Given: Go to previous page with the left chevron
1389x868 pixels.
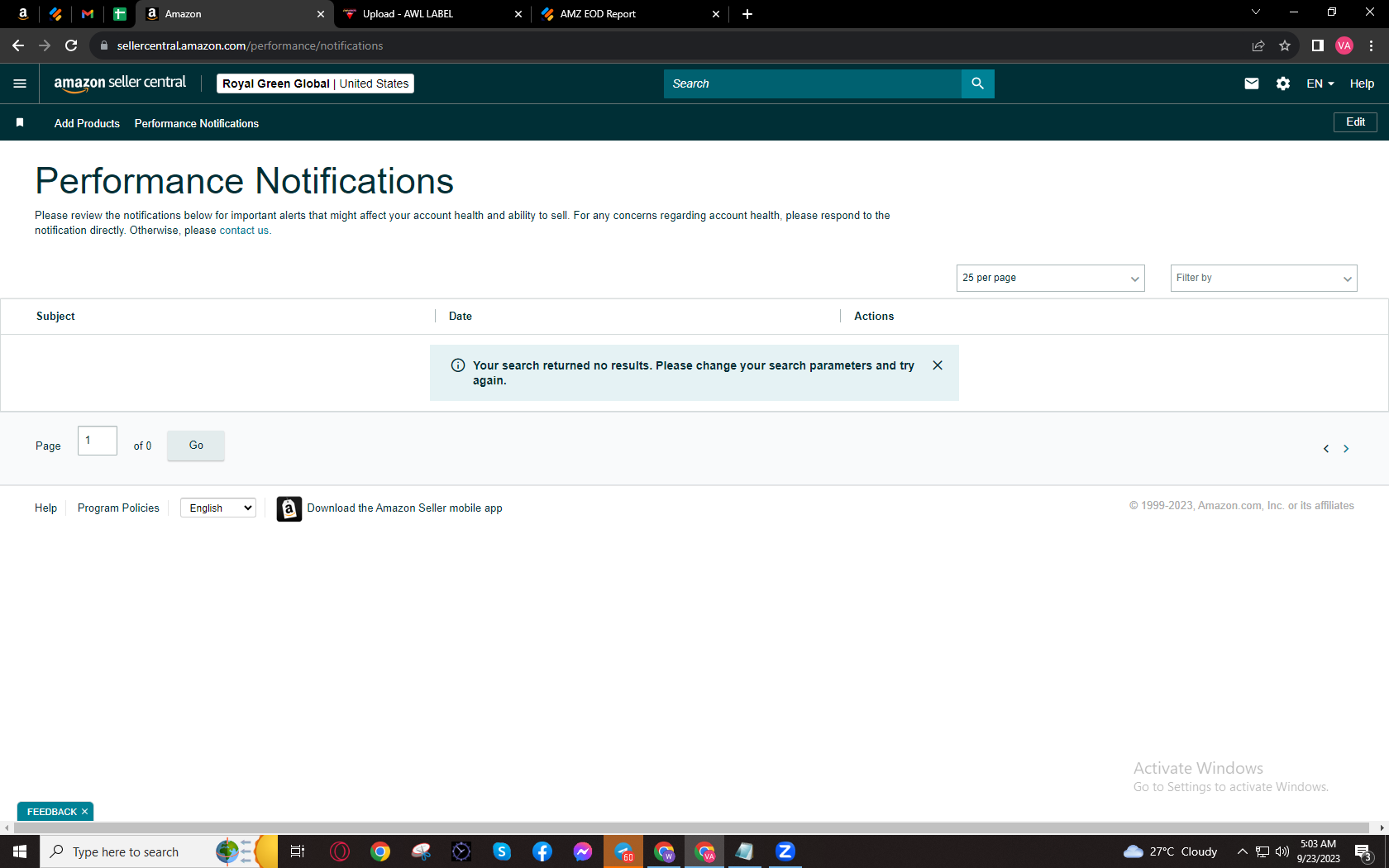Looking at the screenshot, I should (1326, 448).
